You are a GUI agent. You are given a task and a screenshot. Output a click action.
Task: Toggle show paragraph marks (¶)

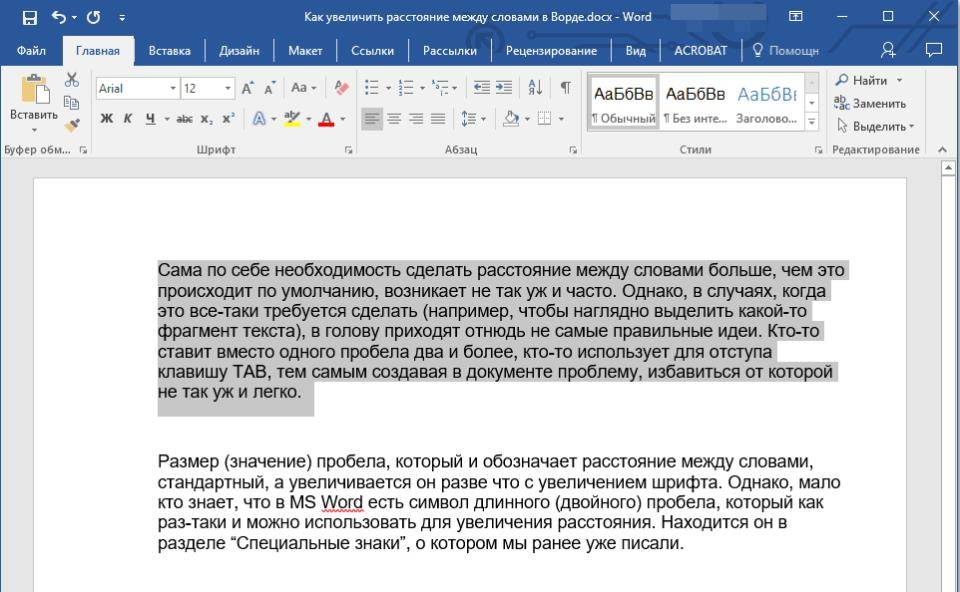pyautogui.click(x=565, y=88)
